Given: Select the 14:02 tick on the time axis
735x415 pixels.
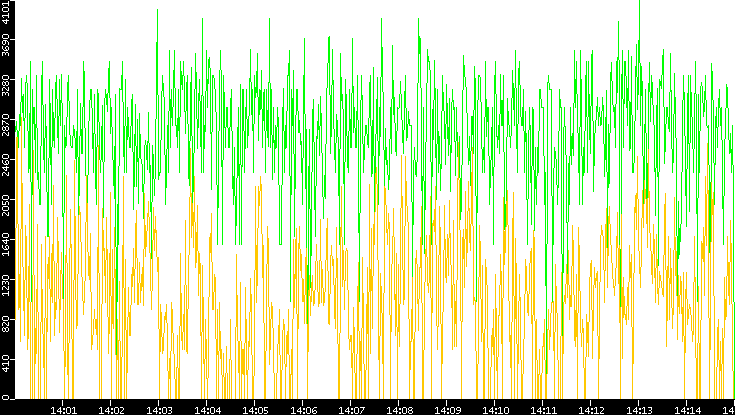Looking at the screenshot, I should pos(111,409).
